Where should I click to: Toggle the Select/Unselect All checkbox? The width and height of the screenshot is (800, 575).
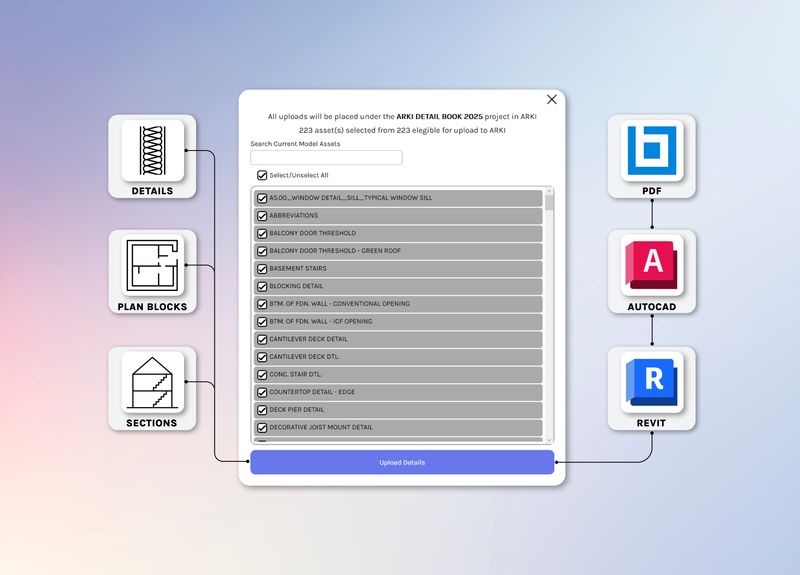point(262,175)
